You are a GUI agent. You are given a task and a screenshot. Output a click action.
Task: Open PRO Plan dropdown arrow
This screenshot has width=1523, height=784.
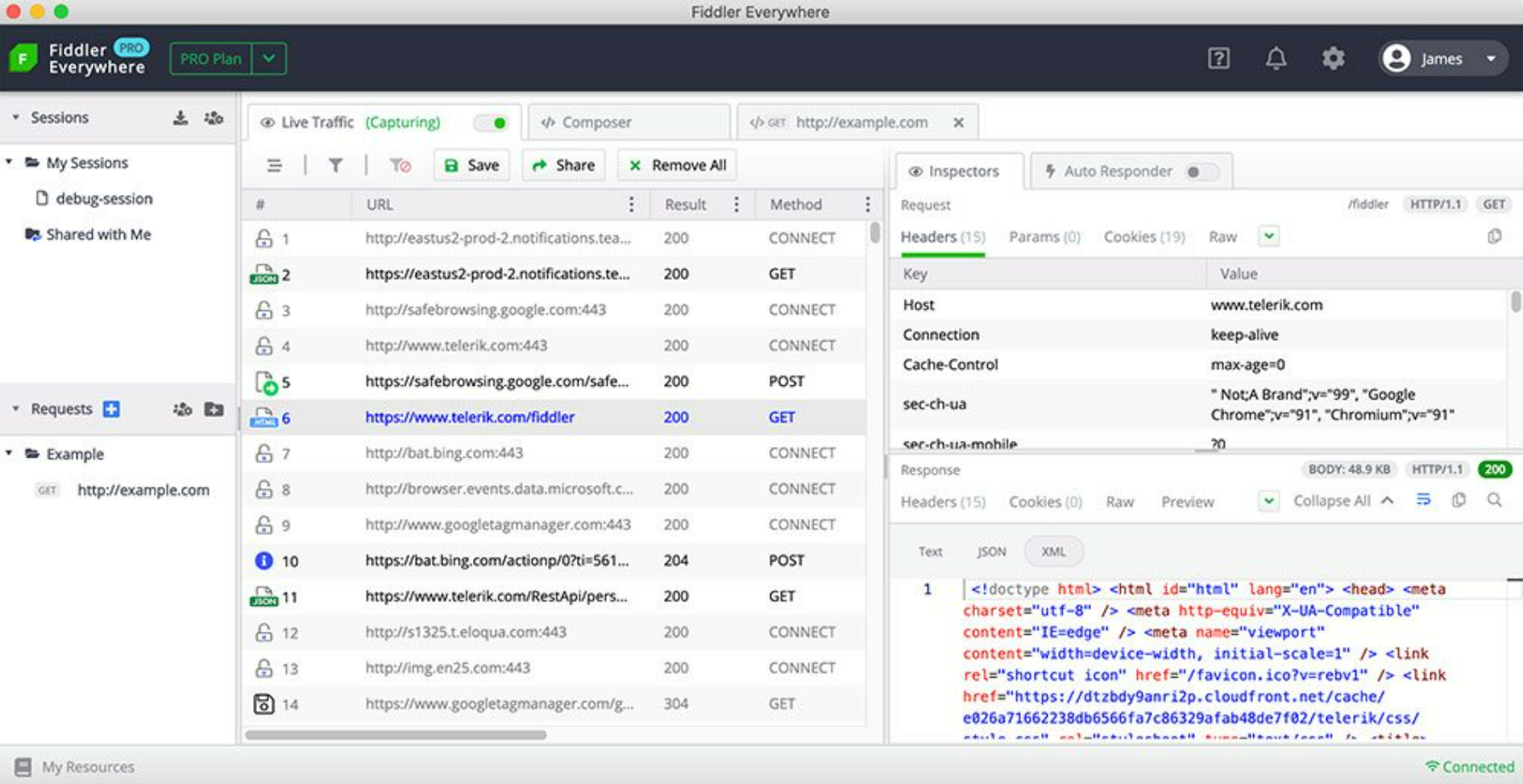tap(269, 59)
